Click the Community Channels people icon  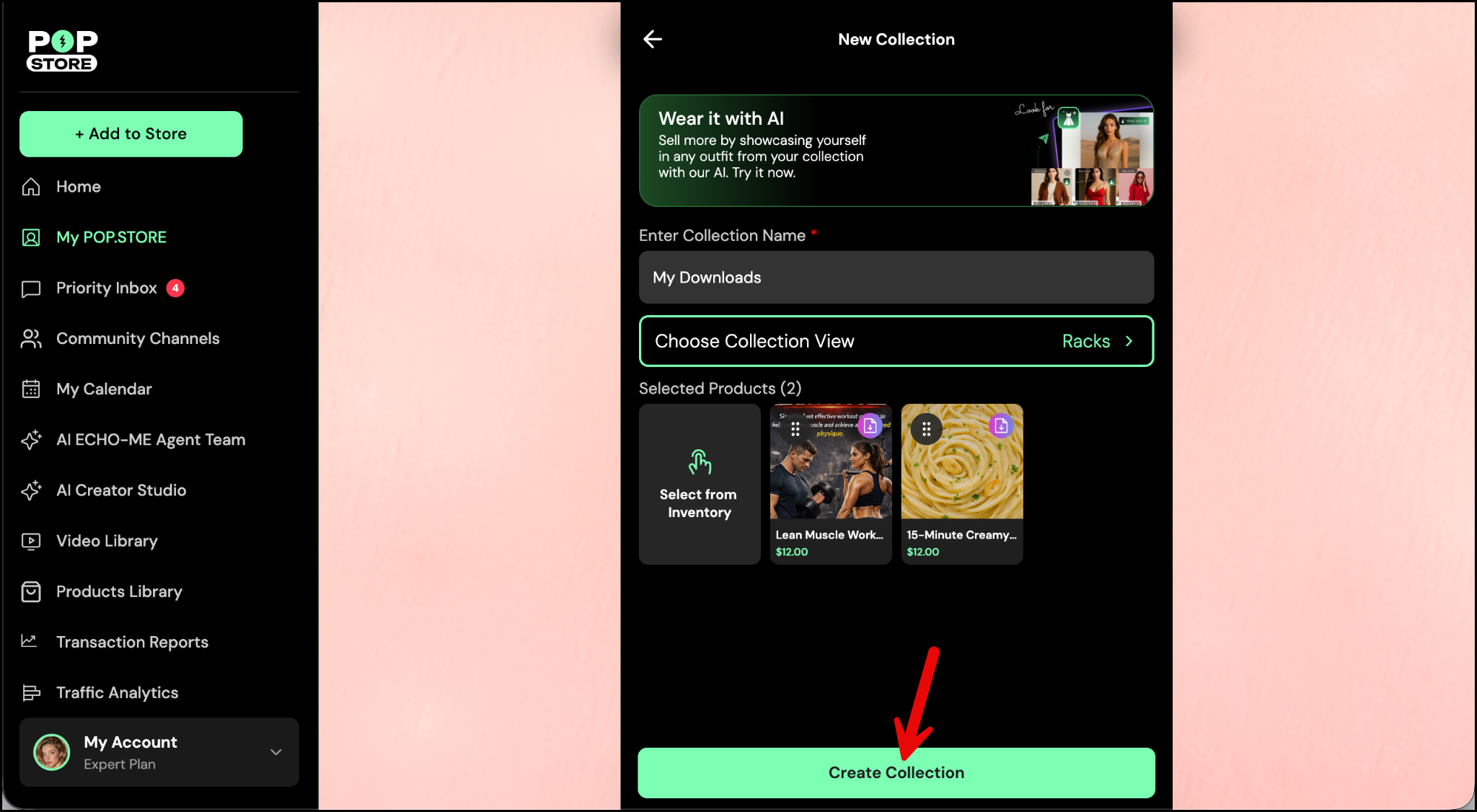pyautogui.click(x=31, y=339)
